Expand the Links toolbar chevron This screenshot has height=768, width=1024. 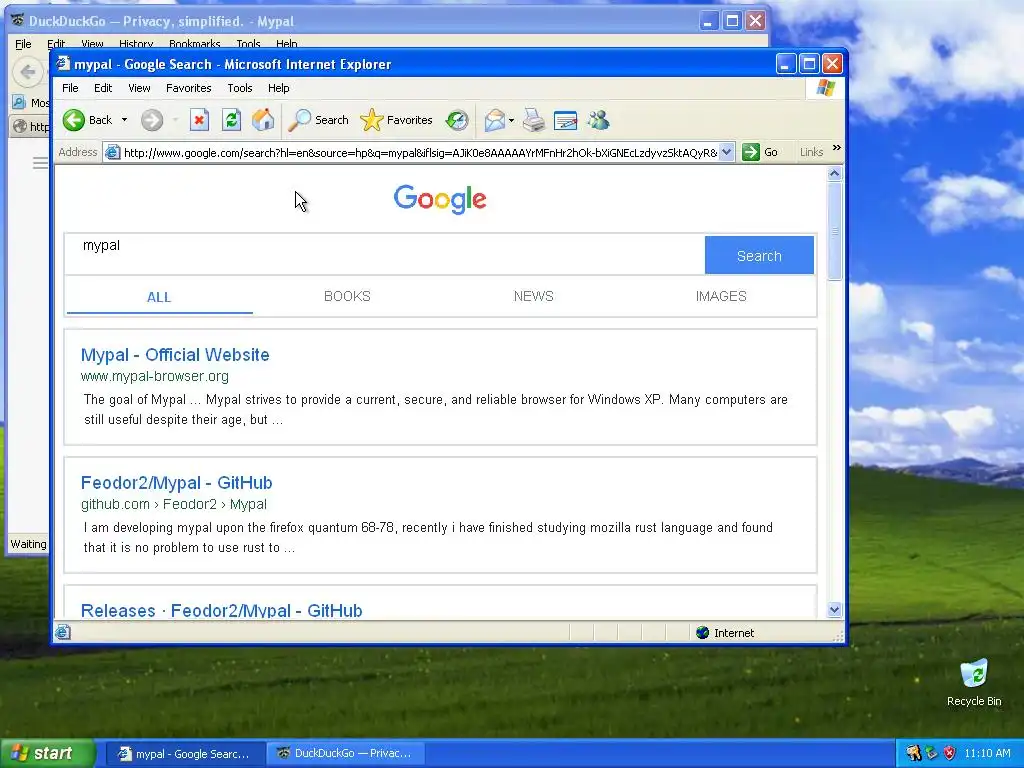tap(837, 148)
